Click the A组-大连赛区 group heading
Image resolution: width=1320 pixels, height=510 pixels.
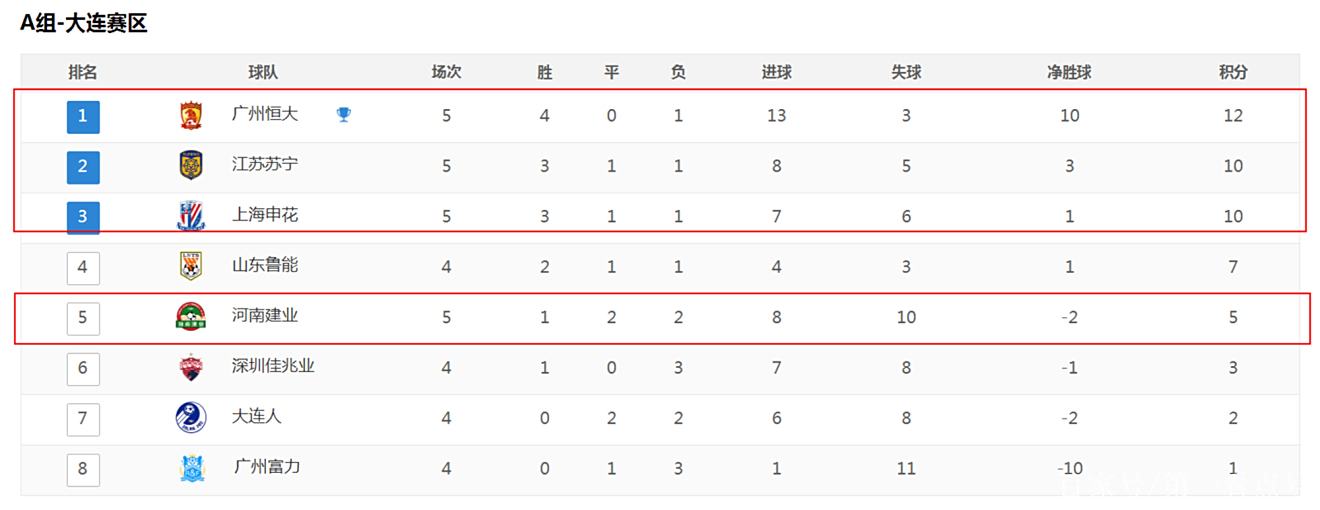pos(84,24)
